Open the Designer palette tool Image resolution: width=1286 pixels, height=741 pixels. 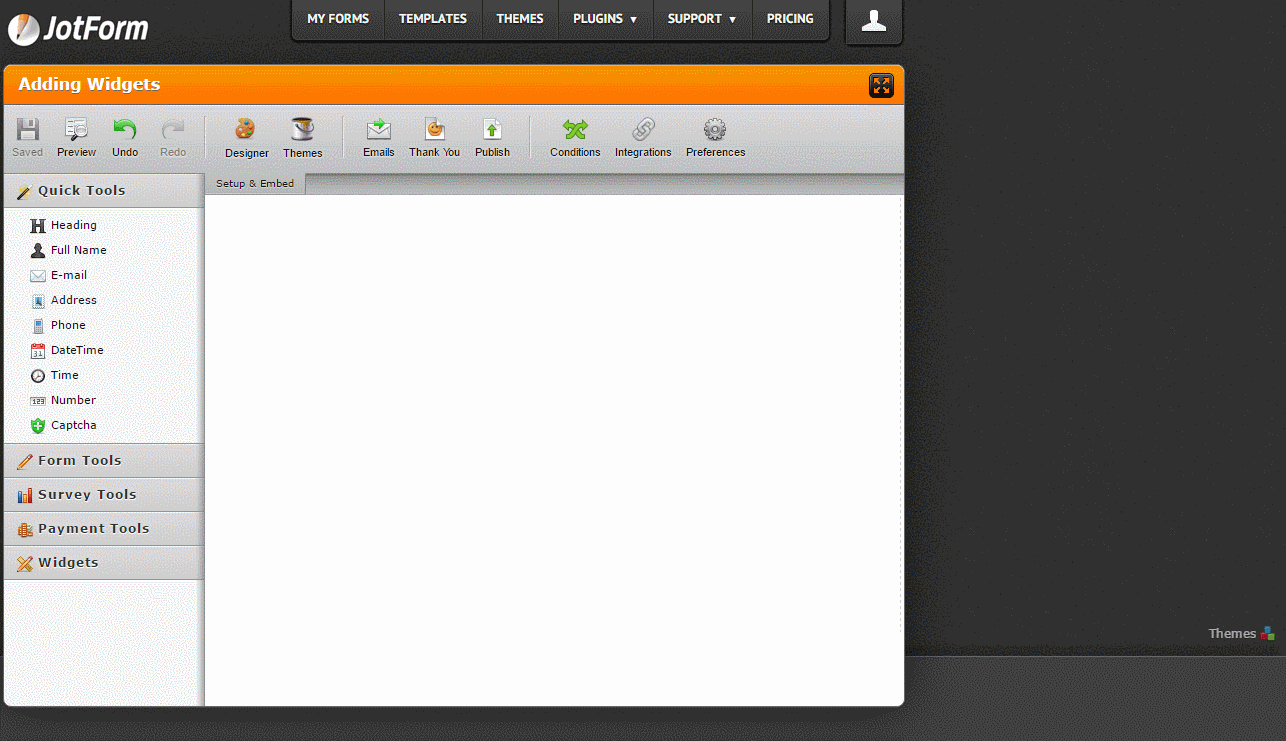(246, 138)
